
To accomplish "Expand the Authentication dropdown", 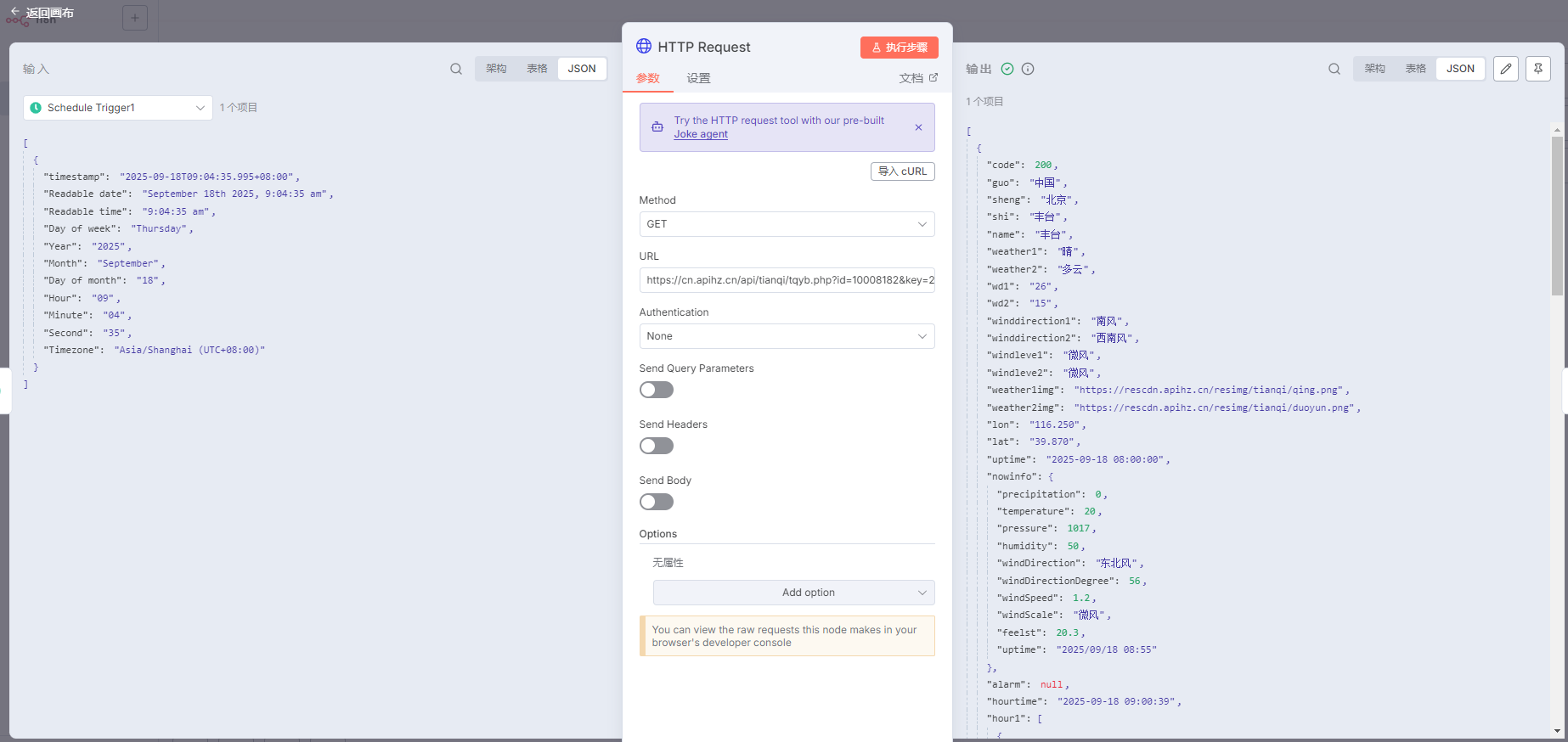I will 787,336.
